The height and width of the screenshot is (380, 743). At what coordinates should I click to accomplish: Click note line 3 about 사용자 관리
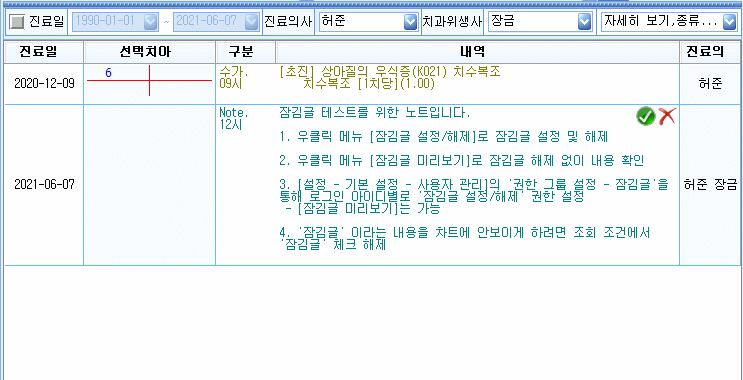click(x=474, y=191)
